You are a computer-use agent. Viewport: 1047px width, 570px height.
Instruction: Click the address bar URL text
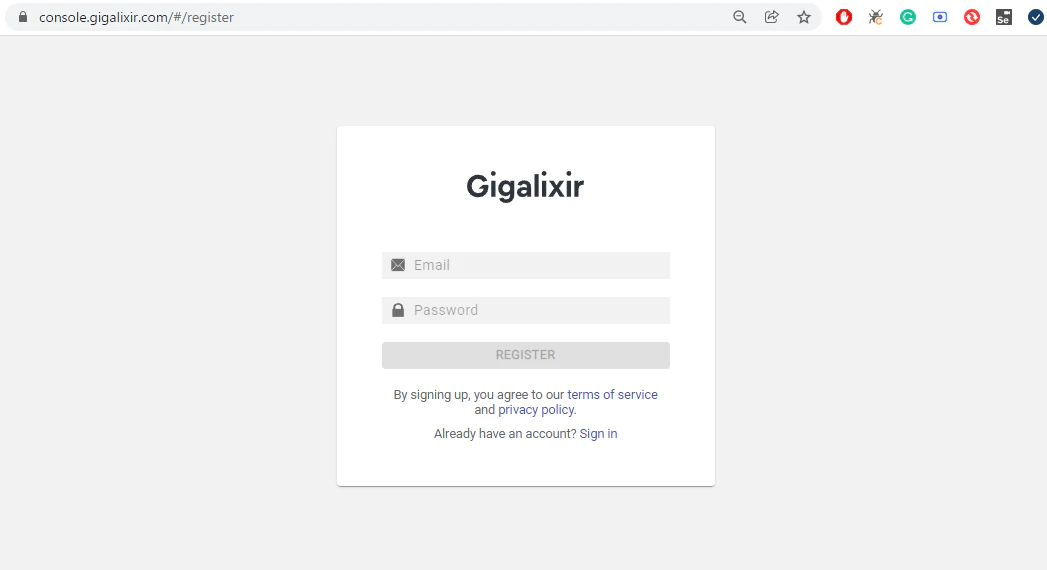[136, 17]
